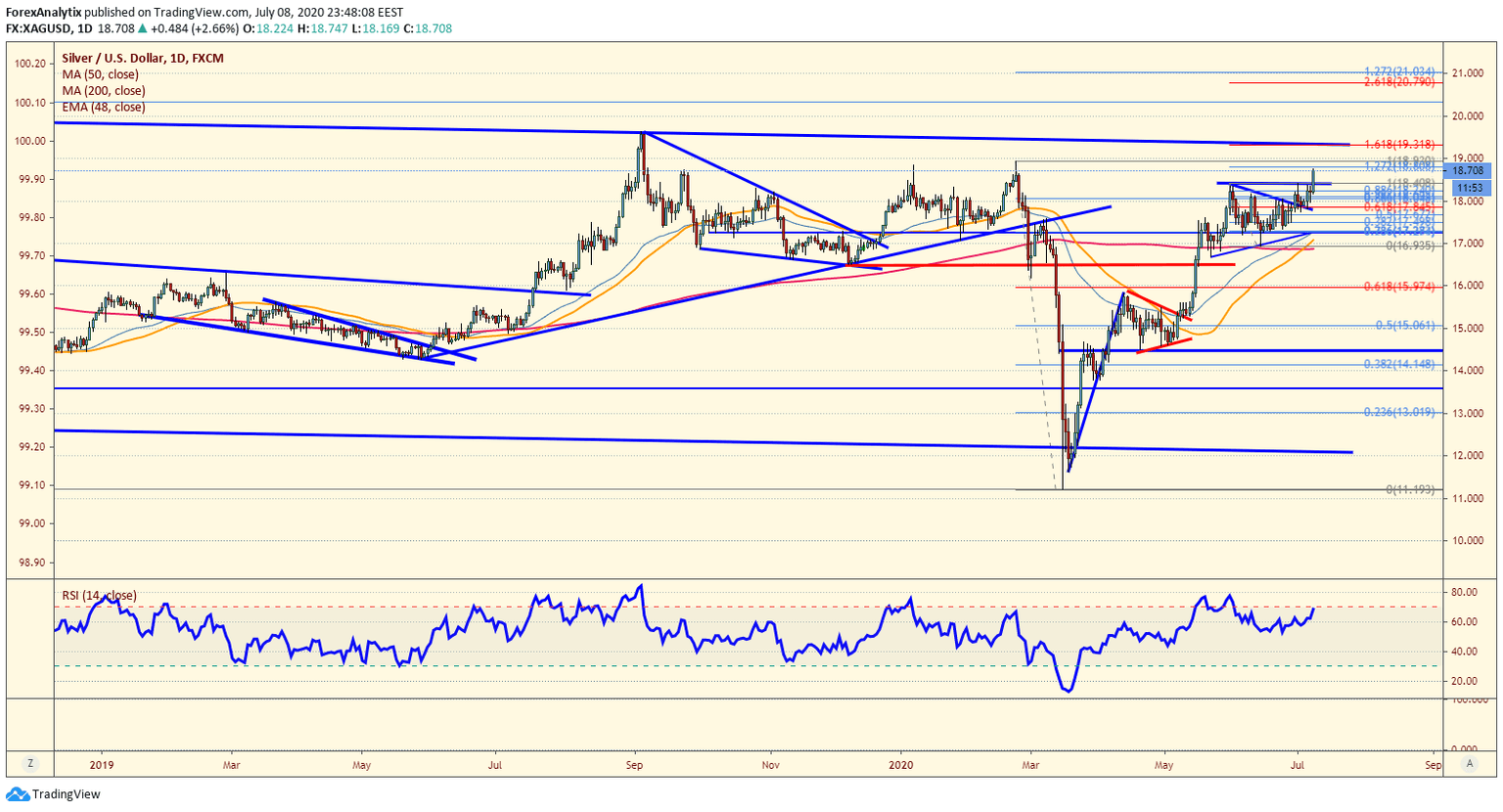Open the ForexAnalytix author name

click(44, 12)
